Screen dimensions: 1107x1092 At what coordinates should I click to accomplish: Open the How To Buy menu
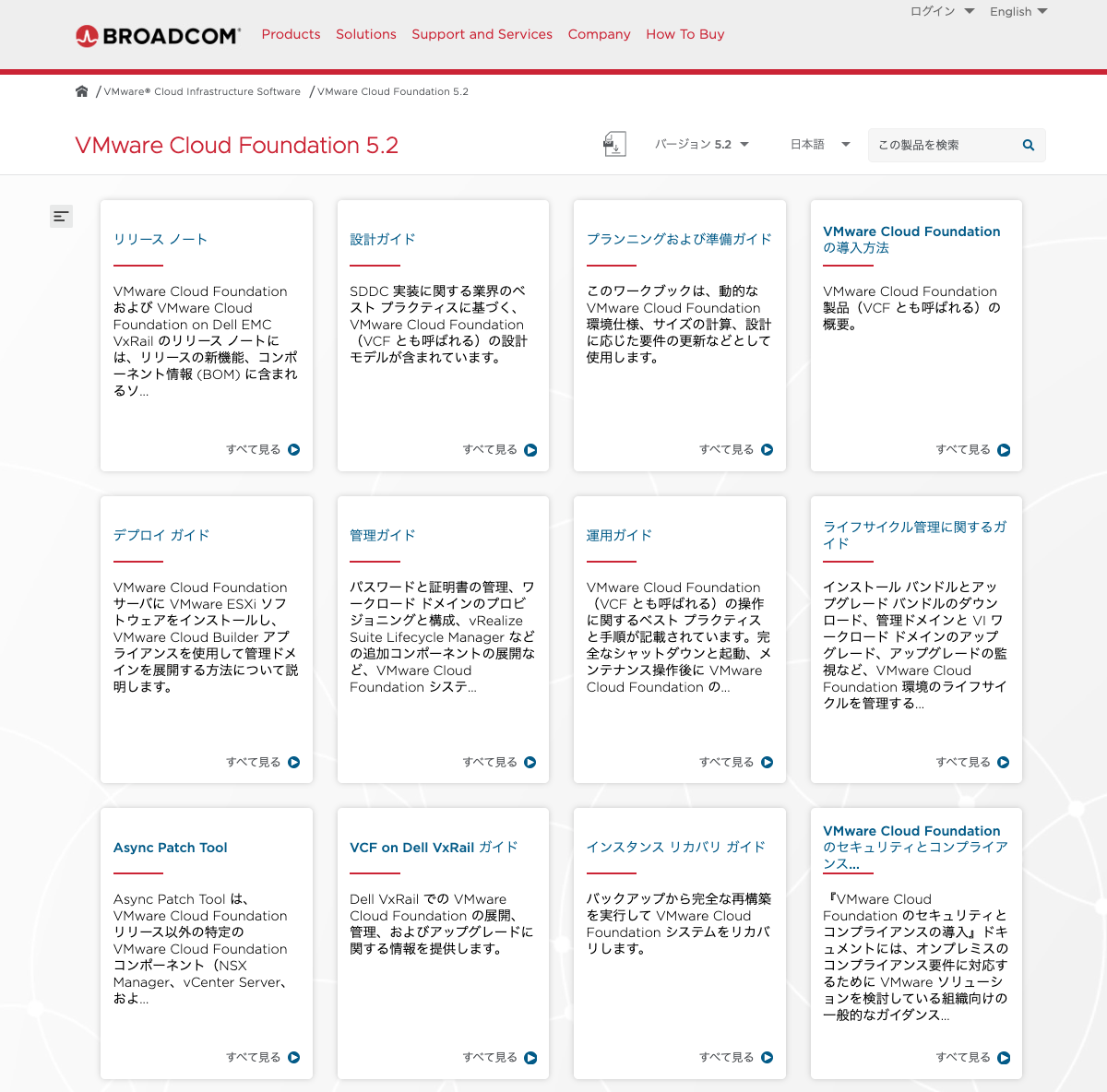coord(684,34)
